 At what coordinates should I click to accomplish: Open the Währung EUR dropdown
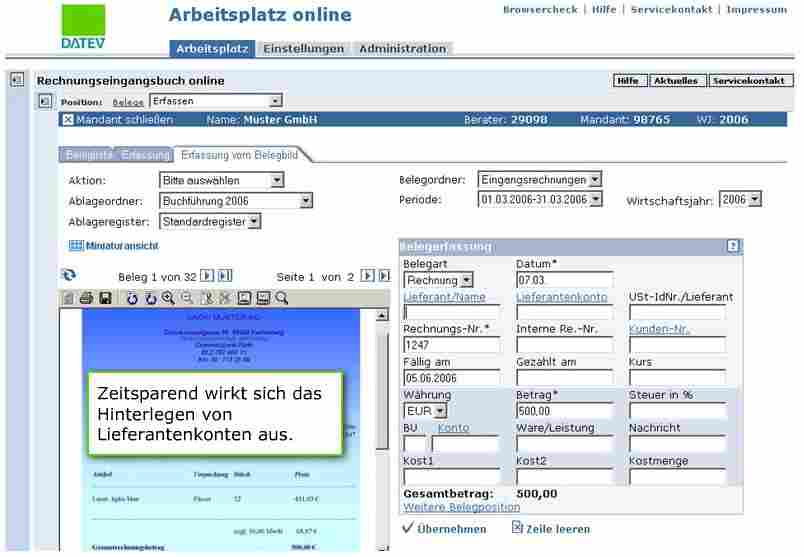point(426,411)
